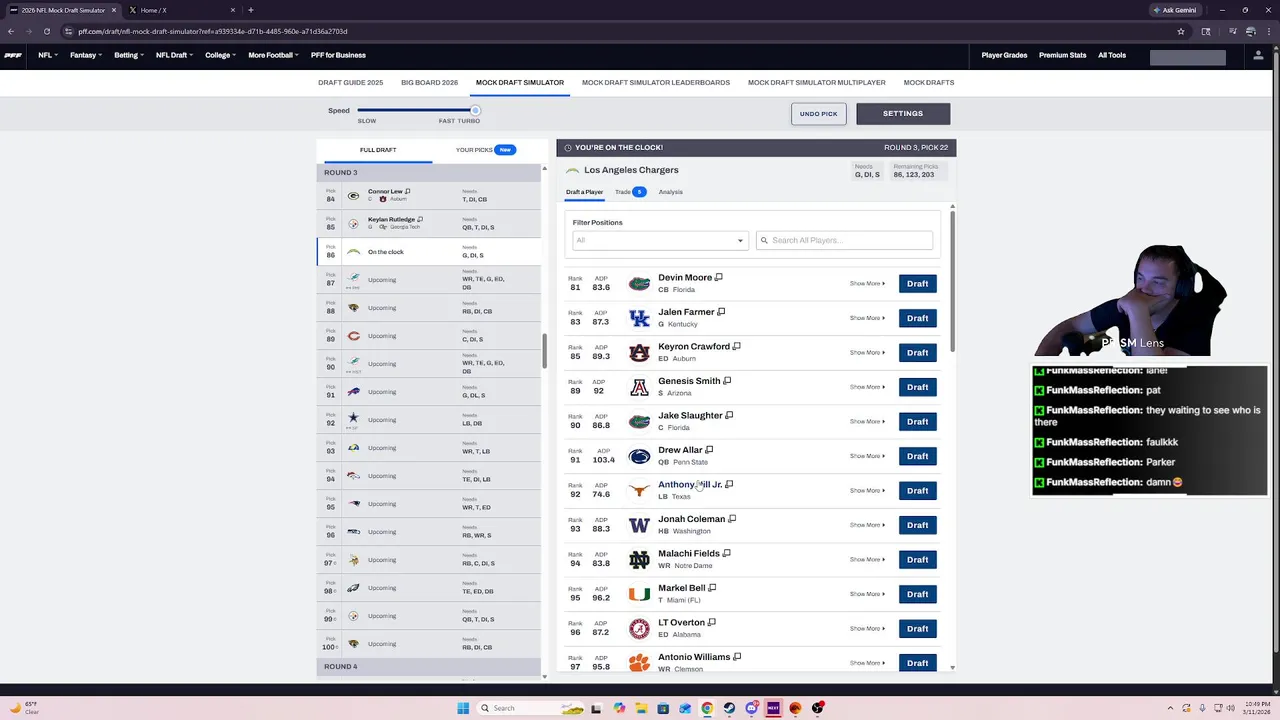Click the Arizona logo beside Genesis Smith
This screenshot has height=720, width=1280.
[x=639, y=387]
